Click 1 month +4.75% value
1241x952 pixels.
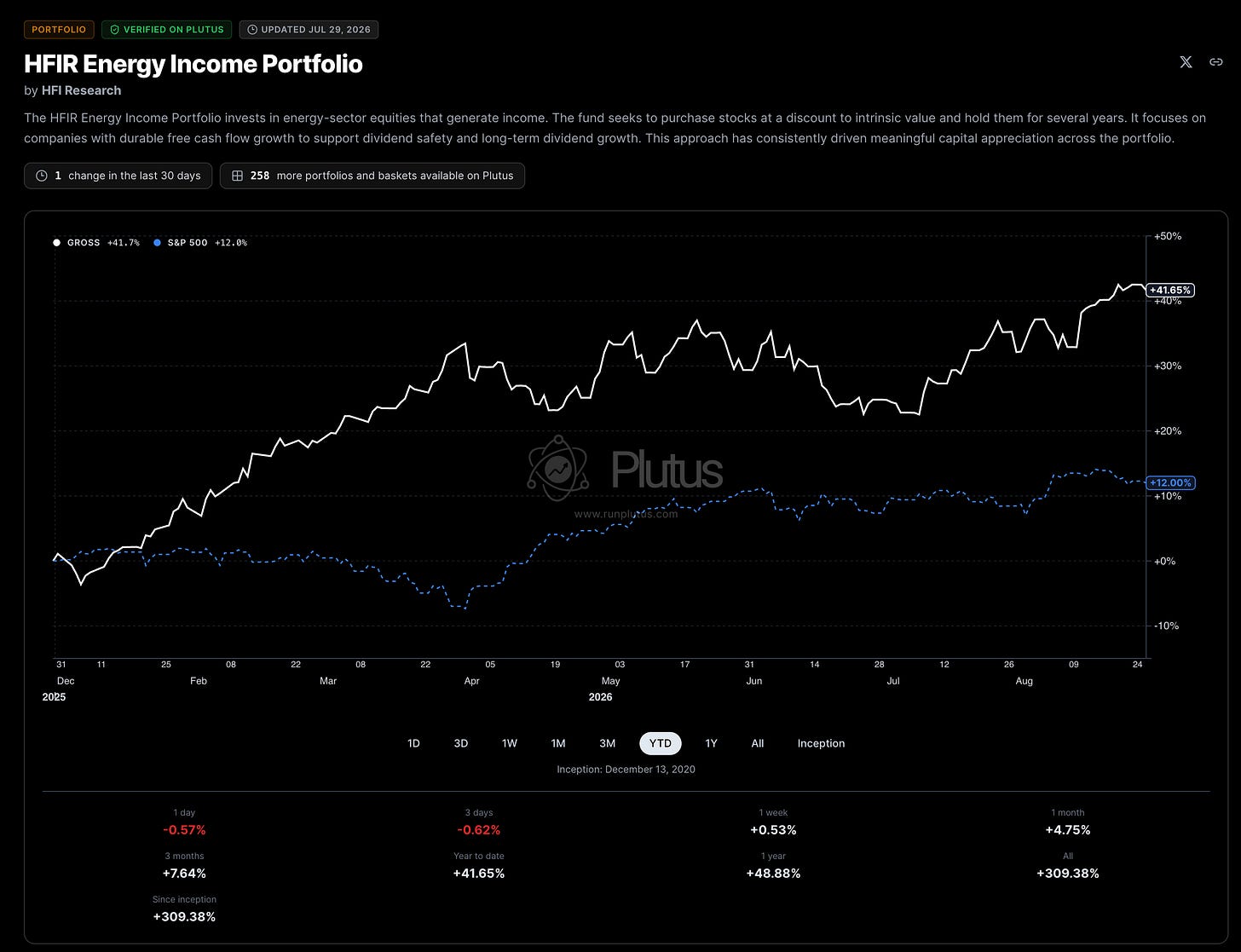[x=1068, y=830]
